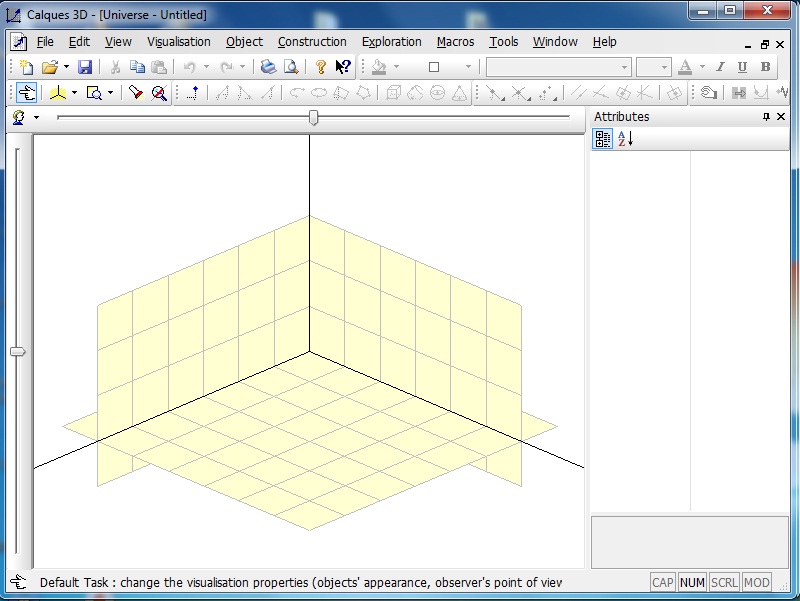
Task: Select the flashlight tool icon
Action: pos(136,93)
